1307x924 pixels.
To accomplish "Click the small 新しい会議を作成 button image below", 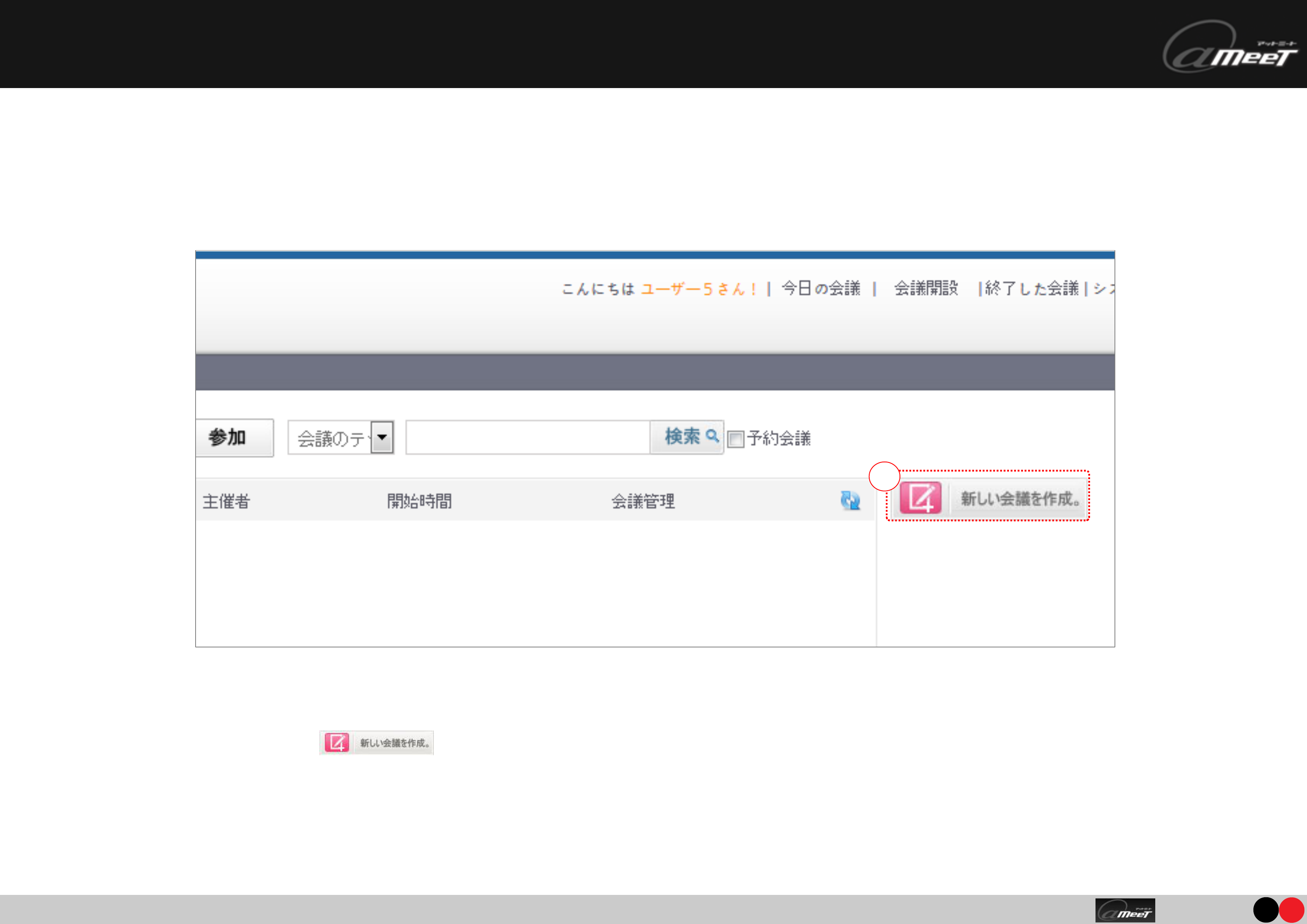I will coord(376,742).
